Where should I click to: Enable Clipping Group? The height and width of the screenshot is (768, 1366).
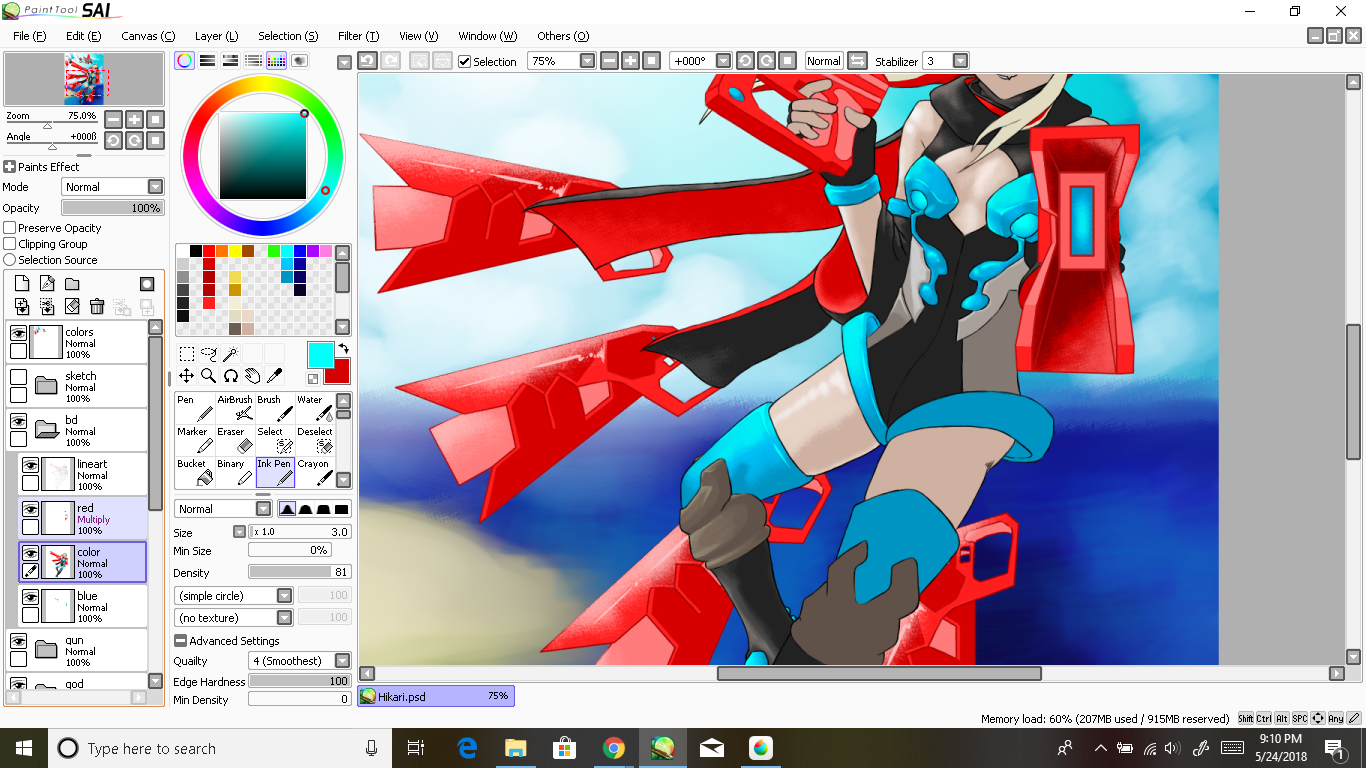[x=10, y=244]
